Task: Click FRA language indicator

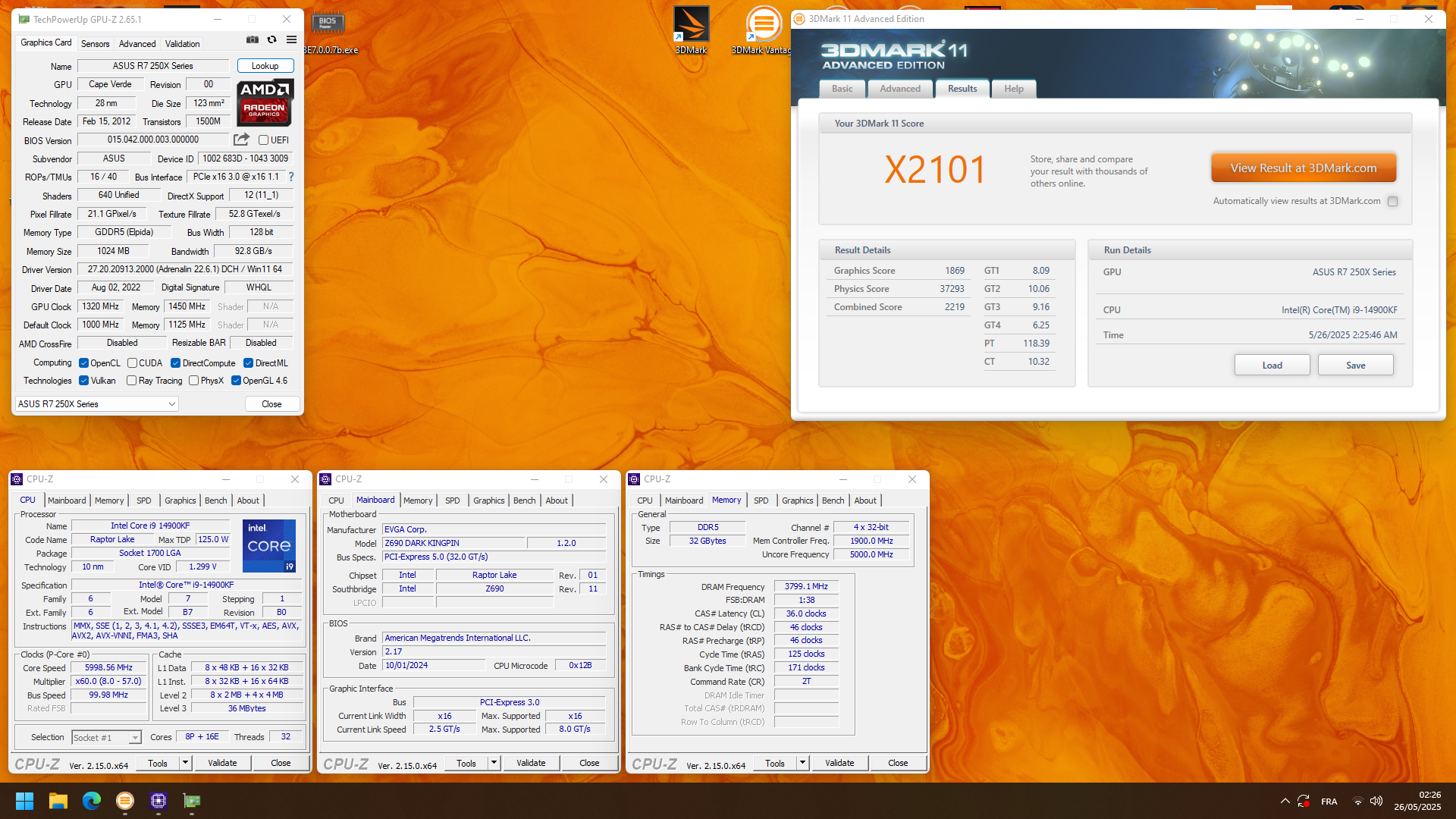Action: pyautogui.click(x=1329, y=802)
